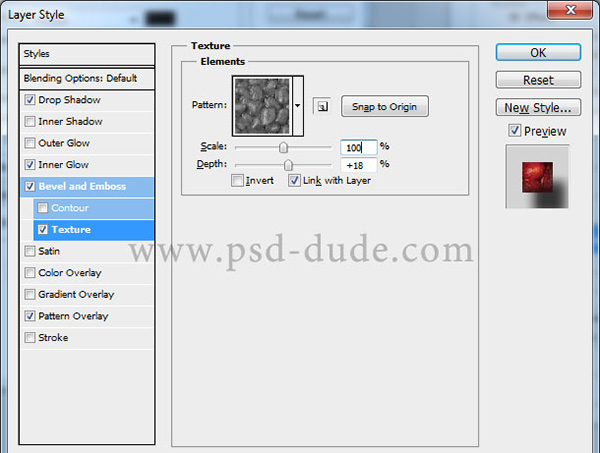
Task: Enable the Contour sub-option checkbox
Action: 43,208
